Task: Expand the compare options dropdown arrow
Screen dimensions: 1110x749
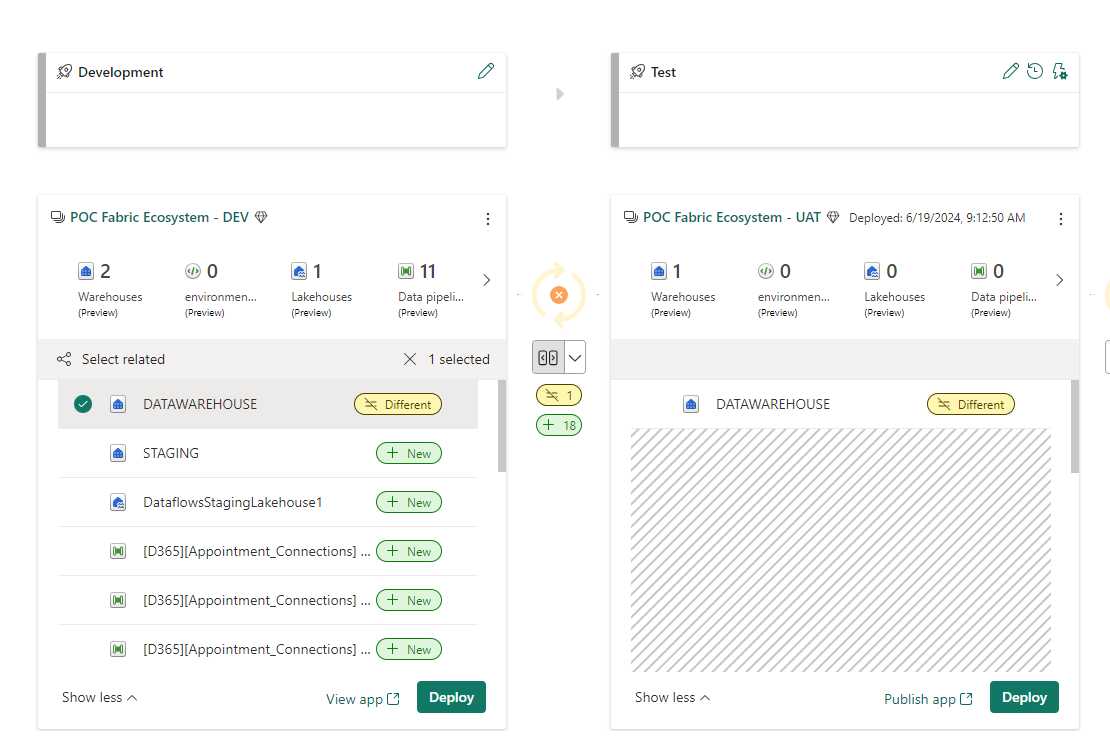Action: tap(576, 358)
